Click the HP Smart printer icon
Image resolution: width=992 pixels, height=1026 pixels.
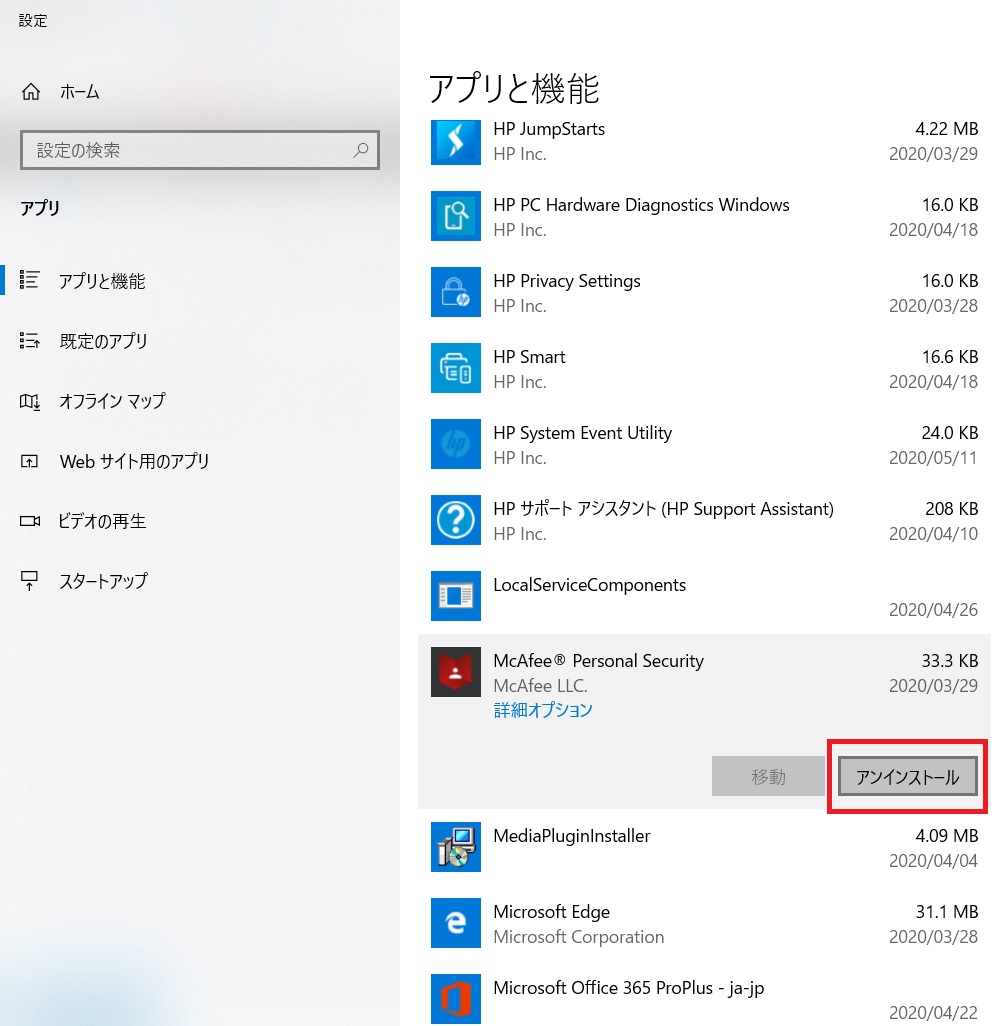click(x=455, y=368)
